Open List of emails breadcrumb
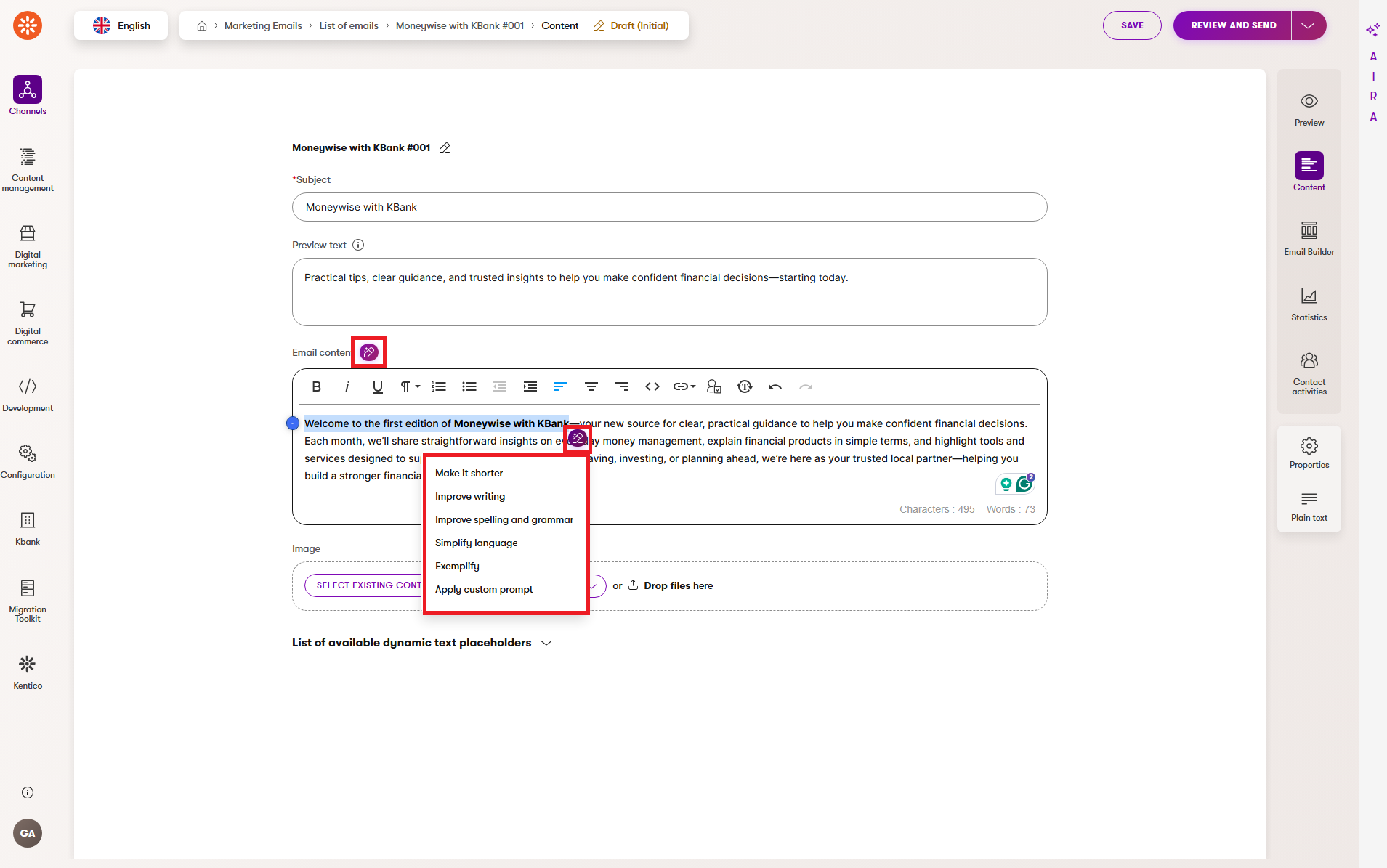 click(349, 25)
